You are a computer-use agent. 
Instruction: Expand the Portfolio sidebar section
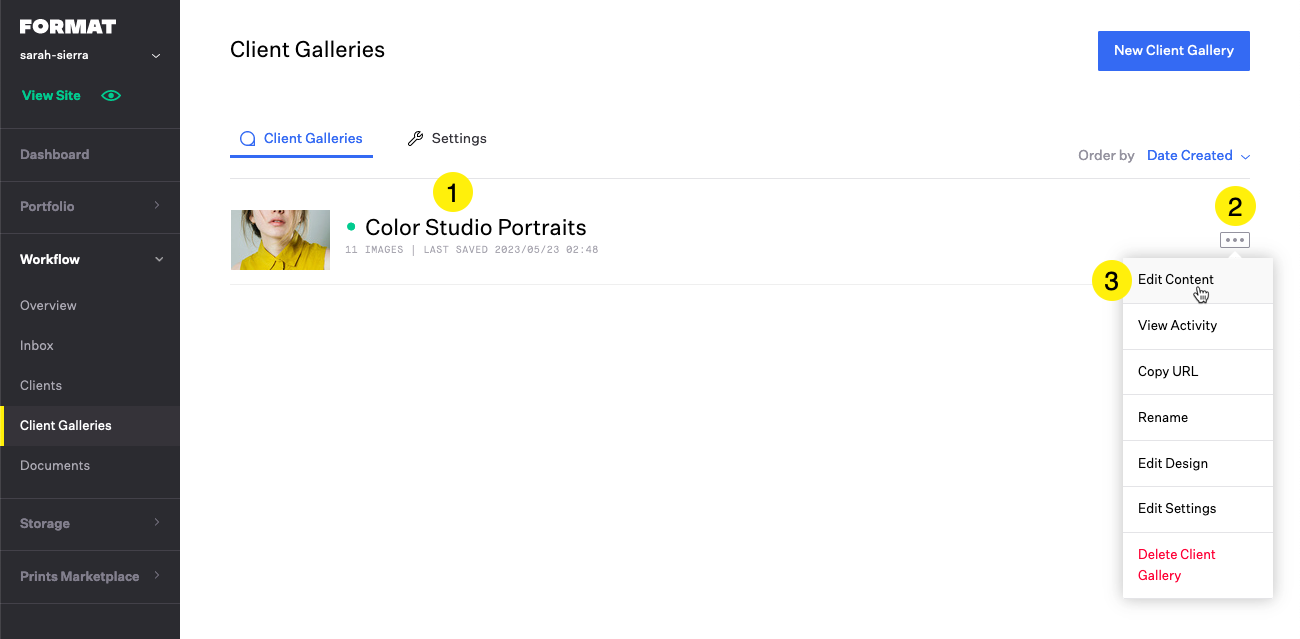click(x=90, y=206)
